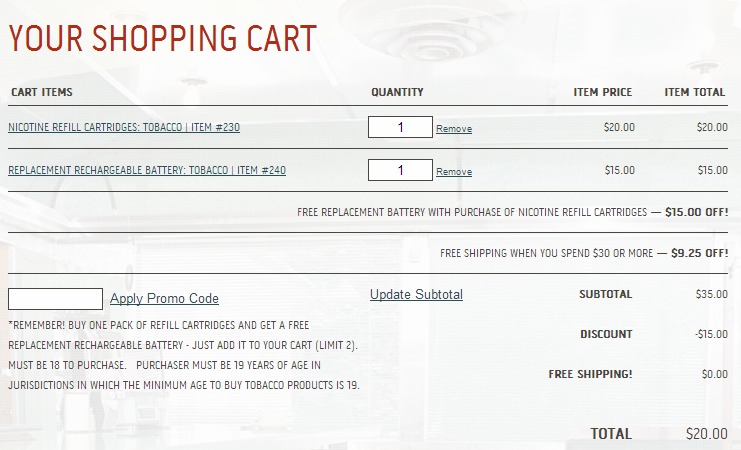Click the $9.25 OFF free shipping notice

point(584,253)
